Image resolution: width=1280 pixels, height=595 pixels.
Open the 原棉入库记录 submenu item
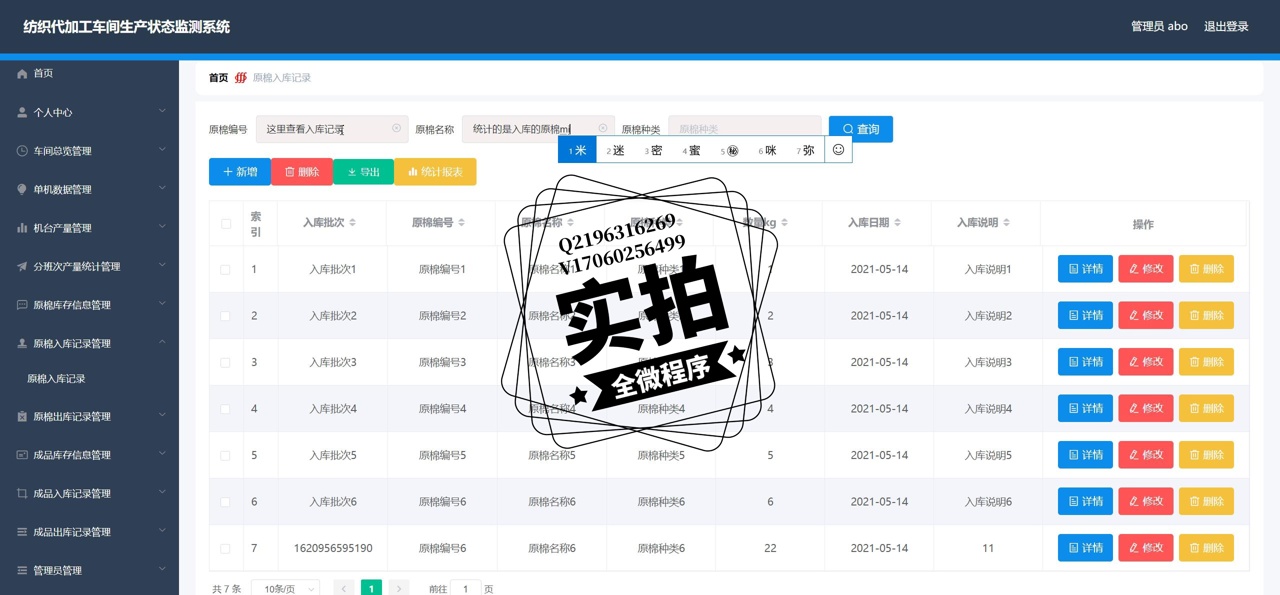click(56, 379)
